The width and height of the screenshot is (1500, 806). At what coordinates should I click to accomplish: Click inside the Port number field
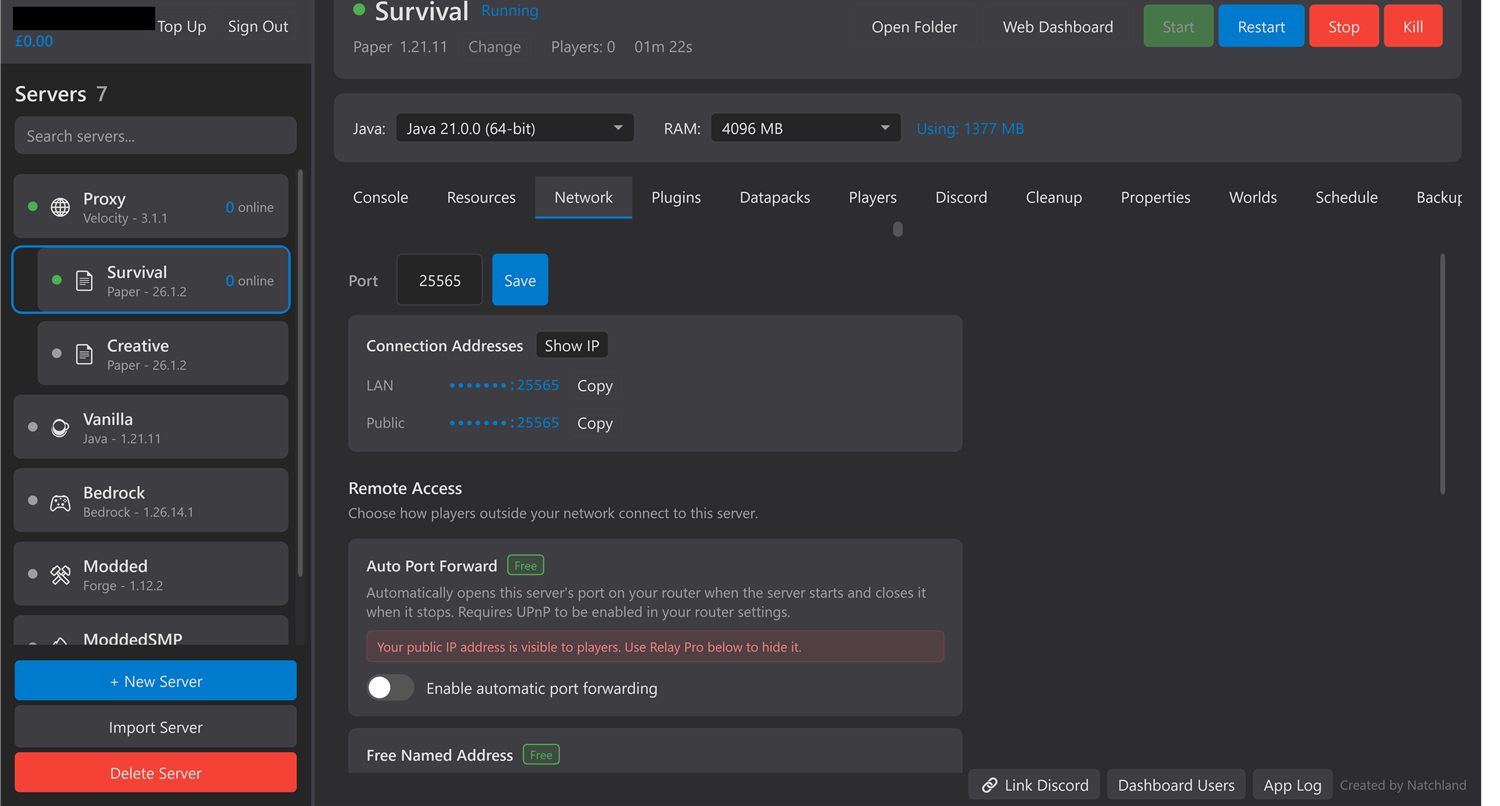click(x=439, y=280)
